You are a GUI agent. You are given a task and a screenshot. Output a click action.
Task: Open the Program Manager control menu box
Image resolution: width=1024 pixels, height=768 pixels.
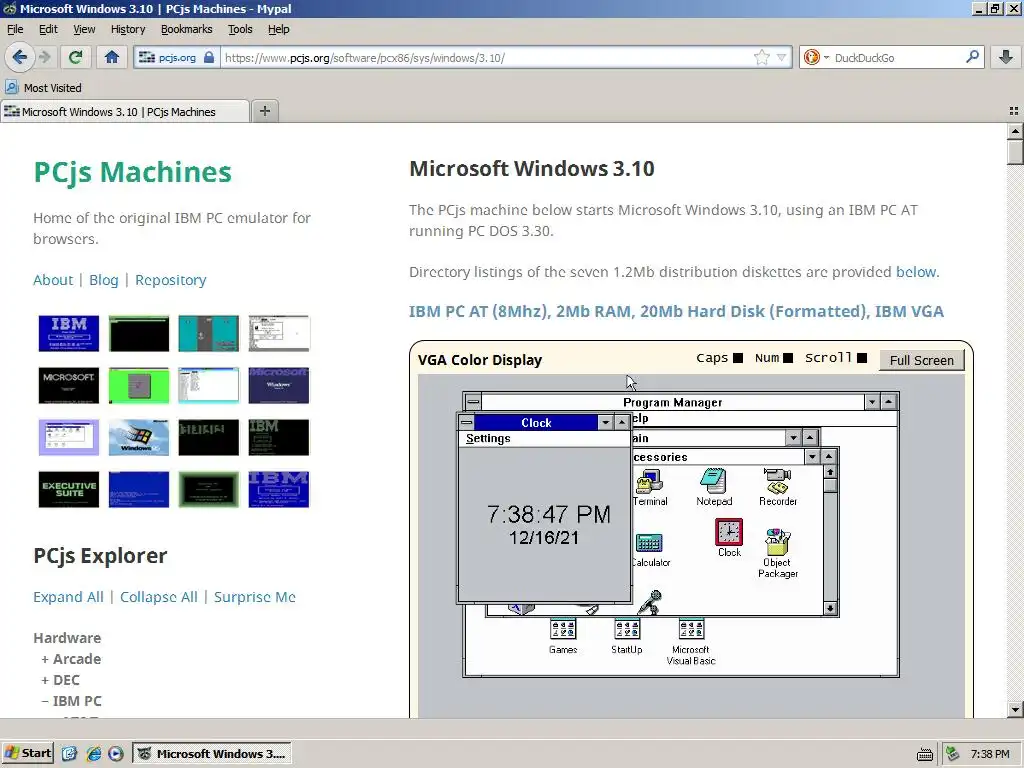point(473,402)
